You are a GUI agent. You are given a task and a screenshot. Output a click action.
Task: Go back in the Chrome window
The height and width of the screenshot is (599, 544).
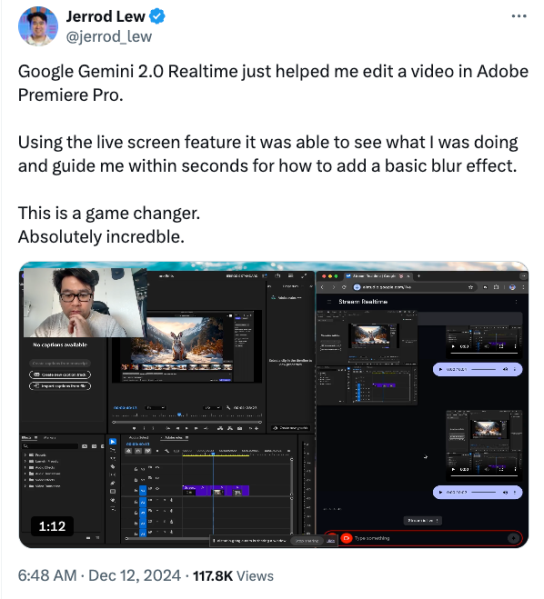322,287
